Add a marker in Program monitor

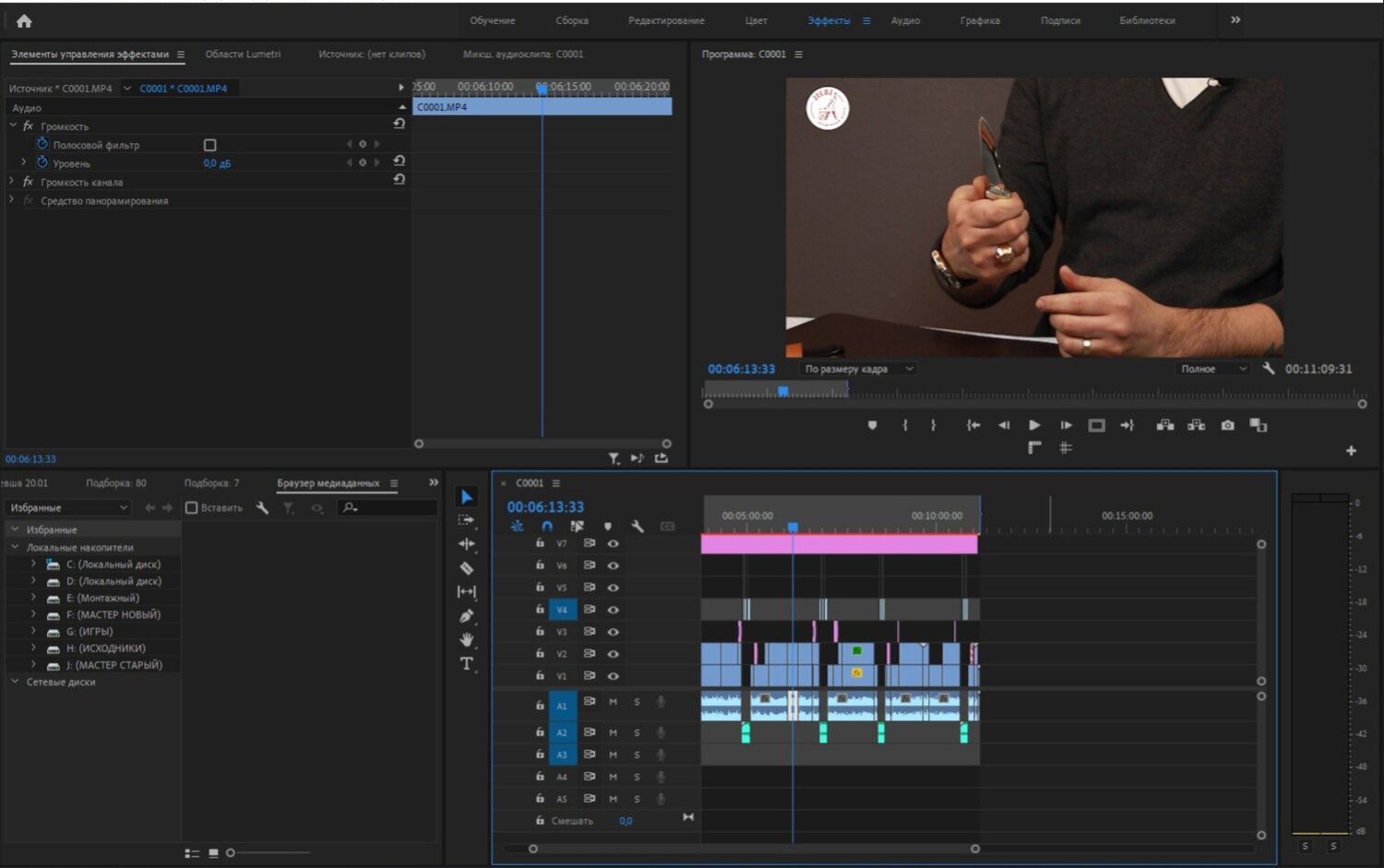(x=873, y=425)
